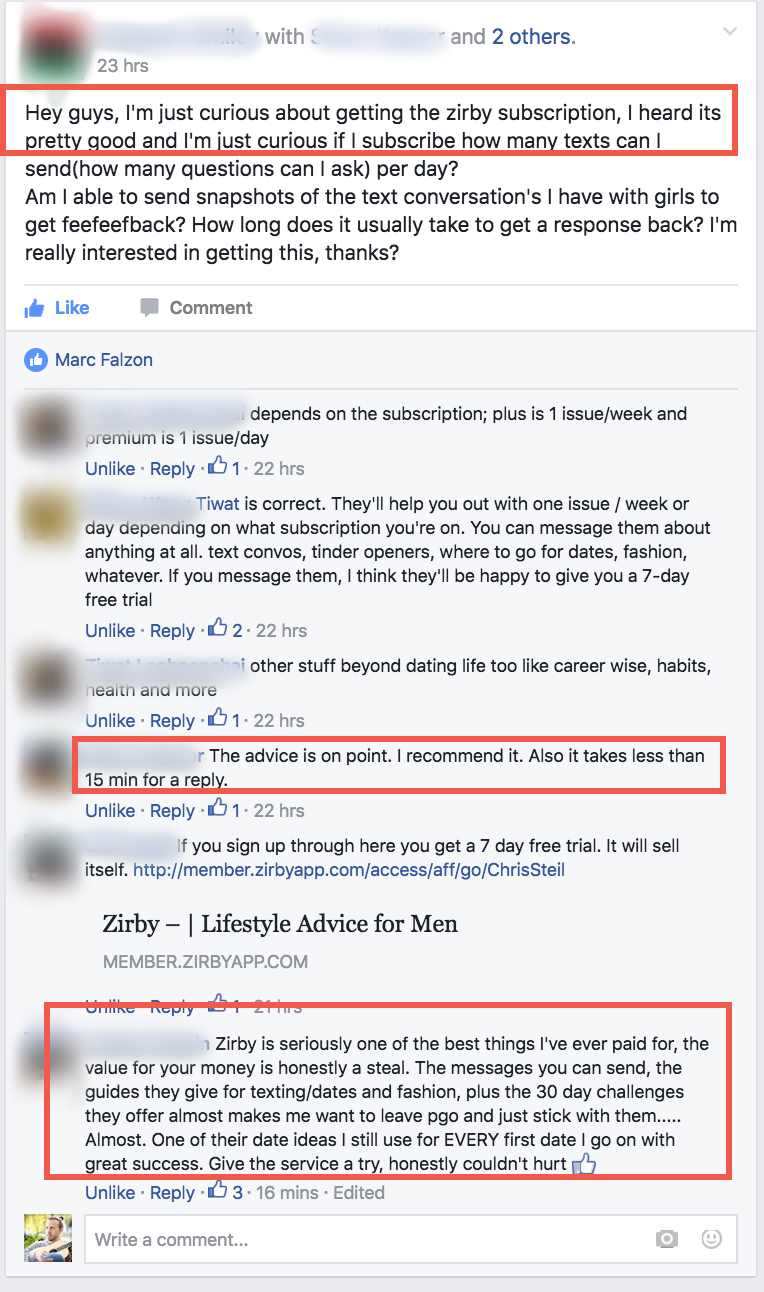The width and height of the screenshot is (764, 1292).
Task: Unlike the first comment about subscription tiers
Action: 110,468
